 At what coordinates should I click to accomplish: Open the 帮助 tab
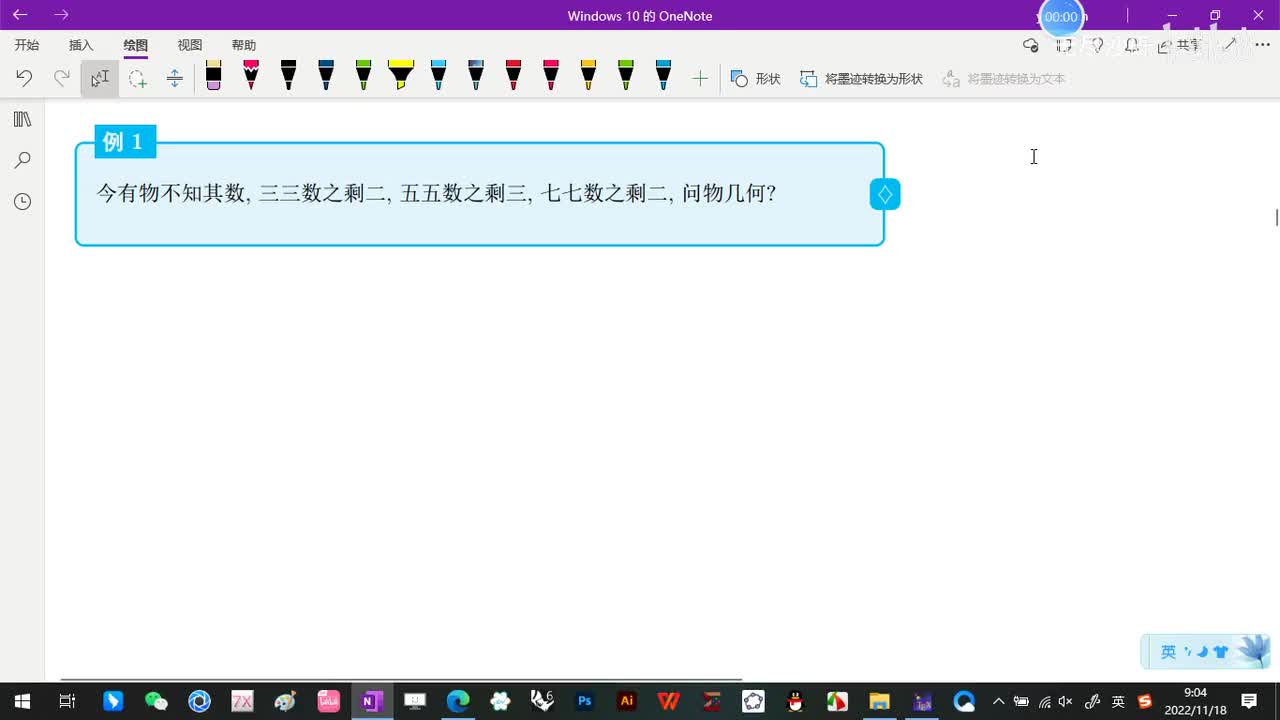point(244,45)
